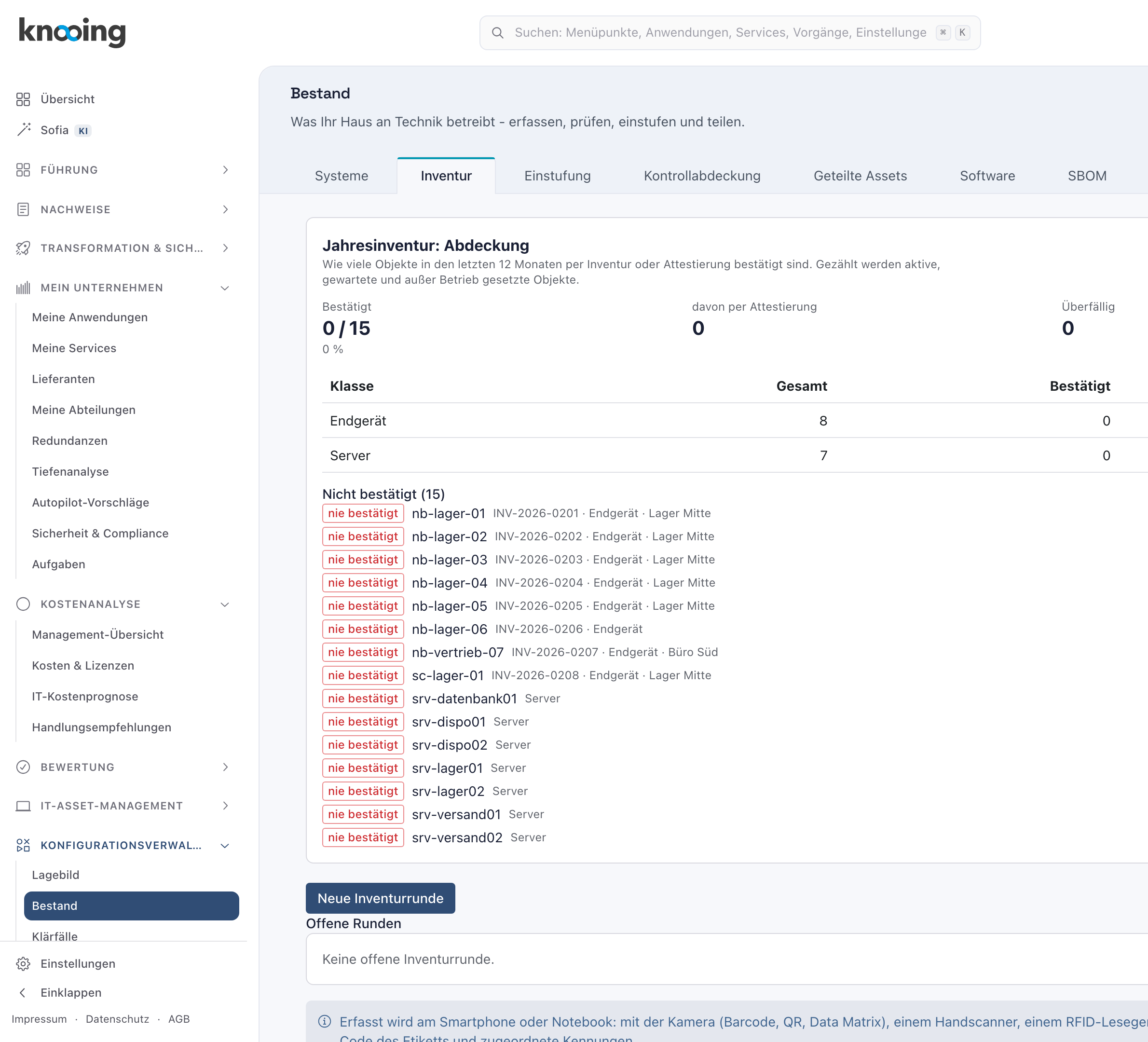Open Meine Anwendungen in sidebar

[x=90, y=317]
